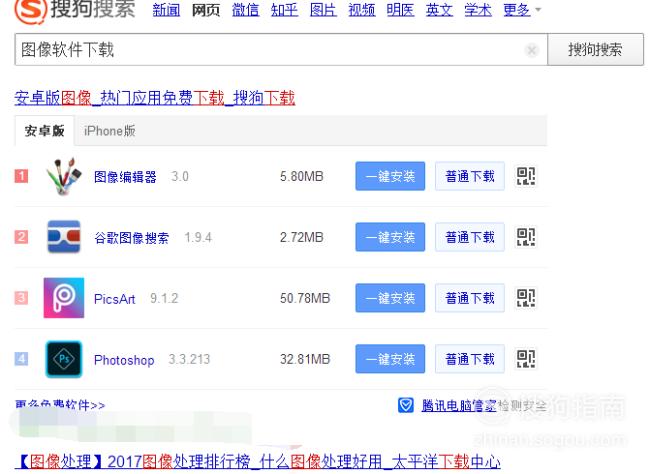This screenshot has height=474, width=650.
Task: Click version 3.0 beside 图像编辑器
Action: coord(180,176)
